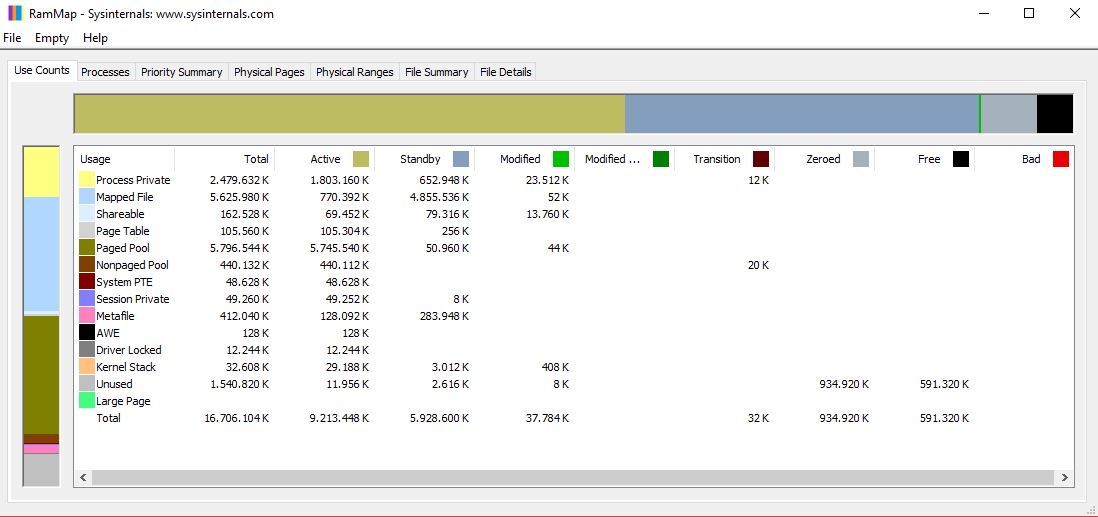Select the File Details tab
The width and height of the screenshot is (1098, 517).
pos(506,72)
